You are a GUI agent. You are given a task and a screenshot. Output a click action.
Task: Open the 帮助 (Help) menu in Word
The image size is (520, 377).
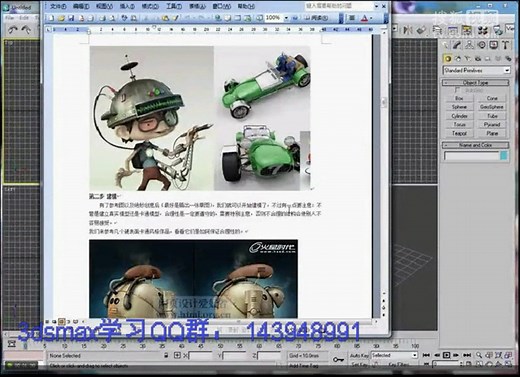pyautogui.click(x=246, y=6)
